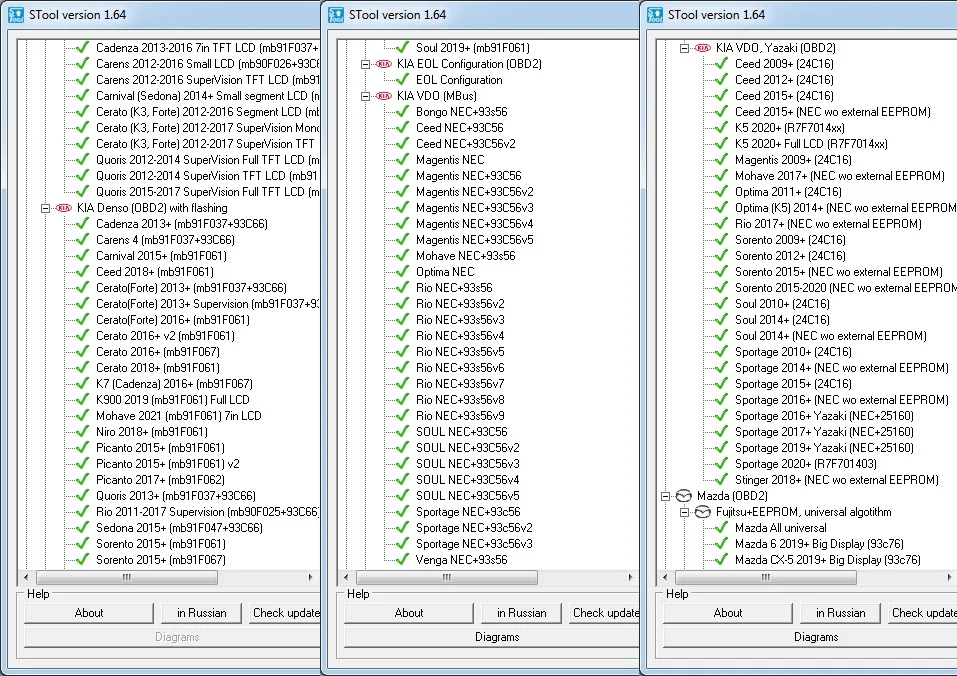Select 'Sportage 2017+ Yazaki (NEC+25160)'
Viewport: 957px width, 676px height.
(825, 432)
